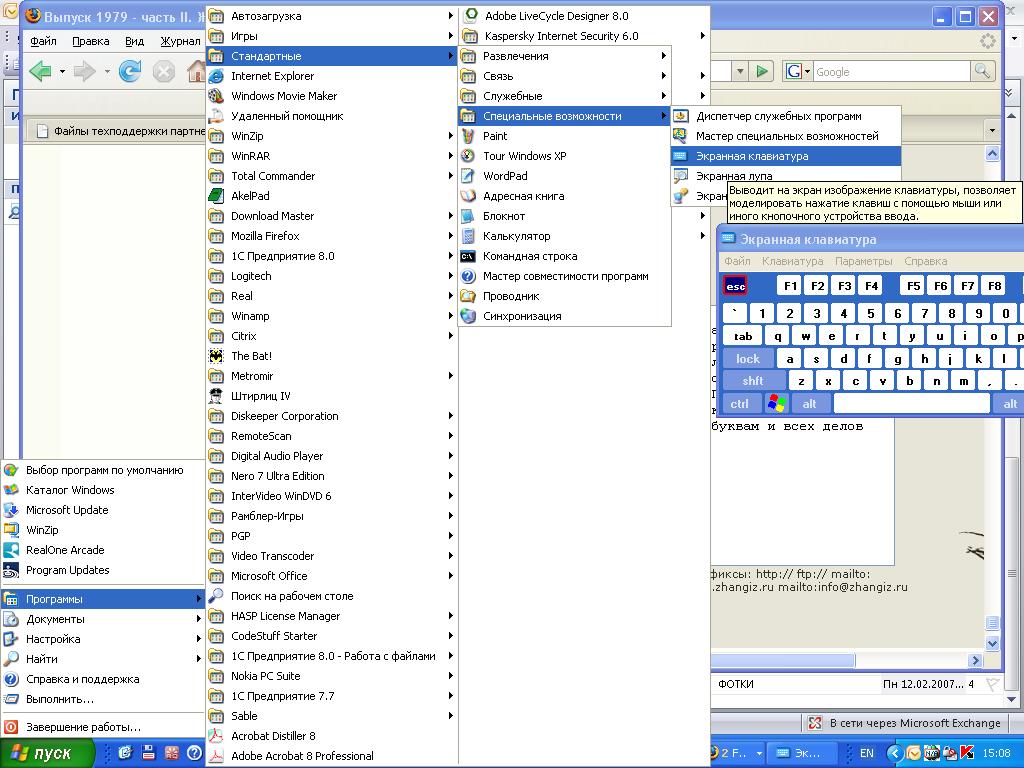Click Завершение работы… in the Start menu

(x=103, y=727)
